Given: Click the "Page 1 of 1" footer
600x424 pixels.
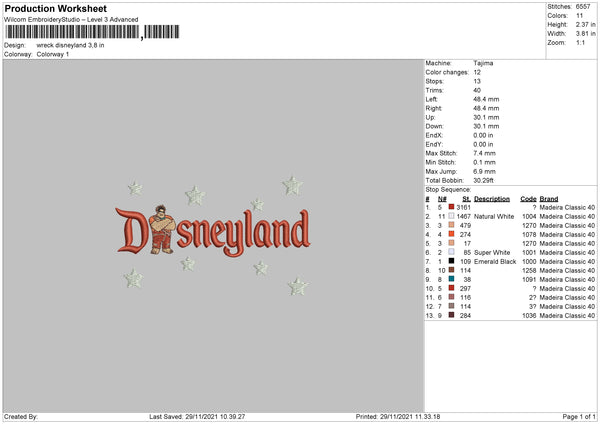Looking at the screenshot, I should click(x=579, y=417).
